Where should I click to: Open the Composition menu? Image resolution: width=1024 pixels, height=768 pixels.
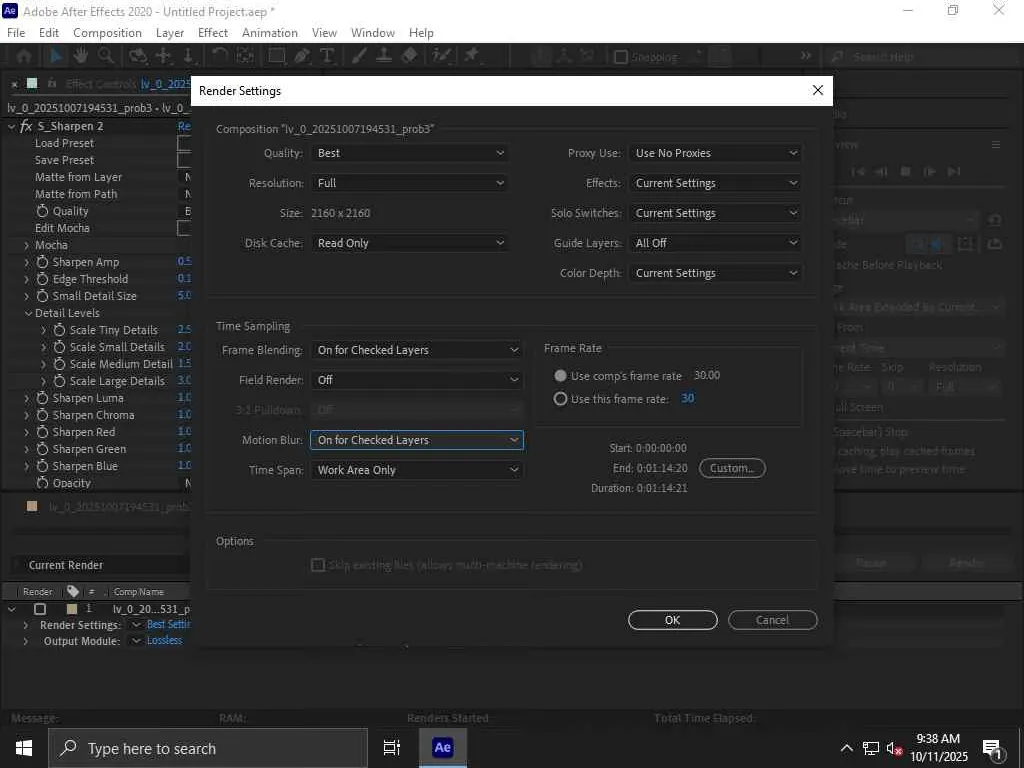[x=107, y=33]
